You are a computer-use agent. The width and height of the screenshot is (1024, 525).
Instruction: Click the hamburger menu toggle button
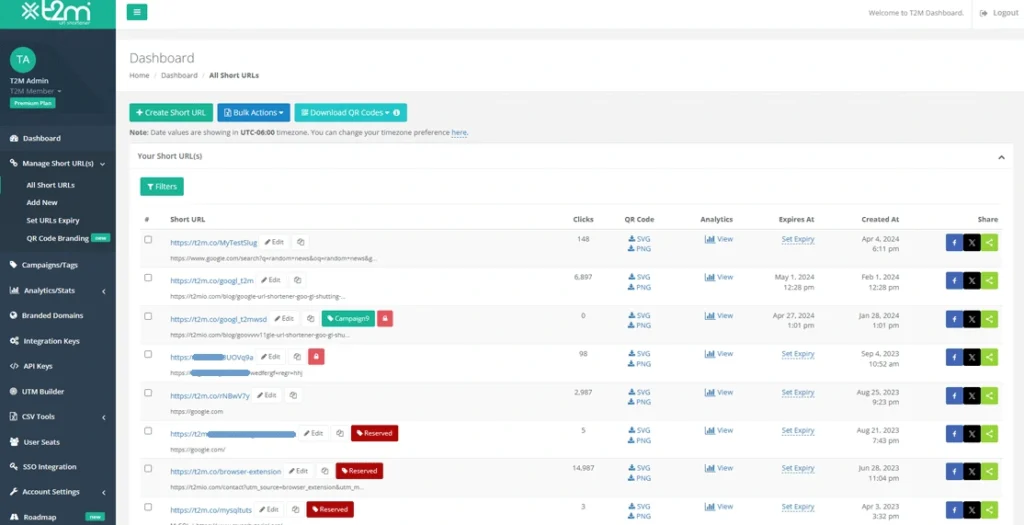[137, 12]
